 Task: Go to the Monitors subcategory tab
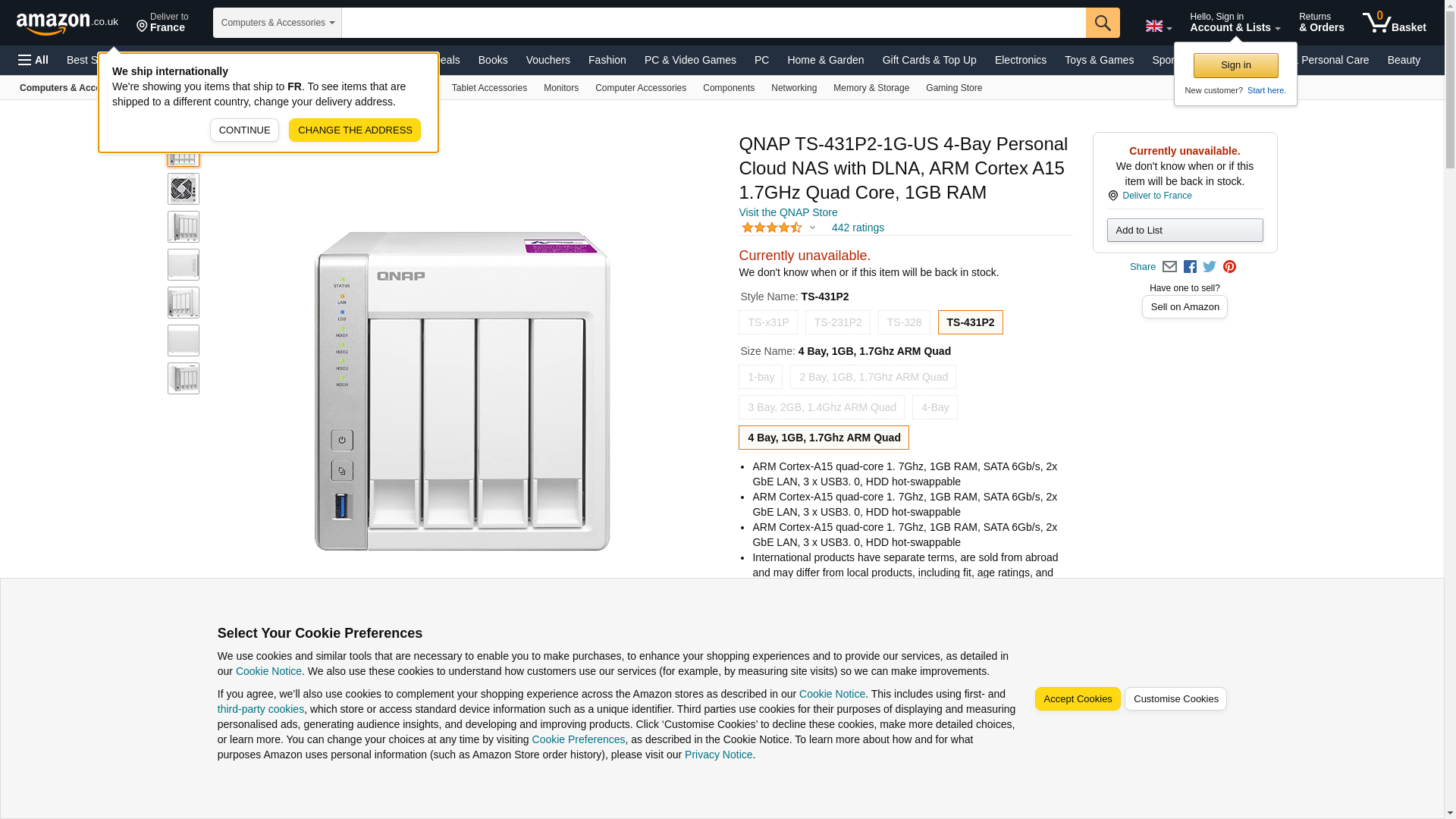tap(560, 88)
